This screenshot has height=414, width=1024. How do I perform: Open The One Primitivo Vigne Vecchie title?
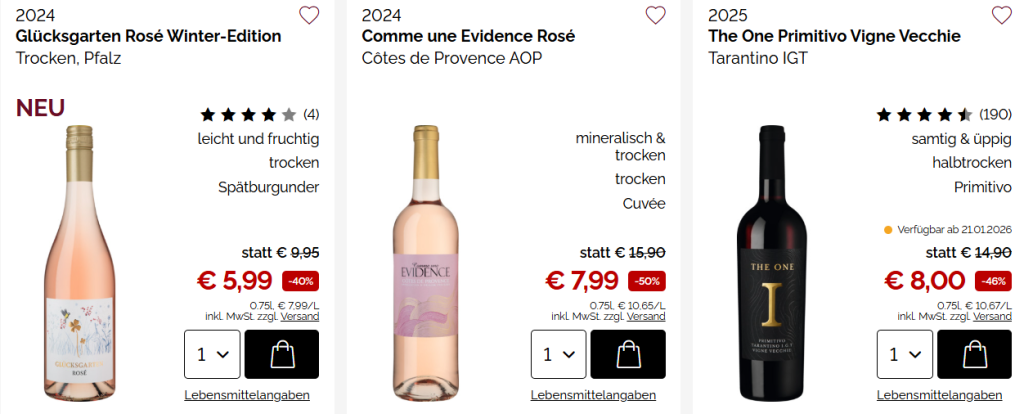point(834,36)
